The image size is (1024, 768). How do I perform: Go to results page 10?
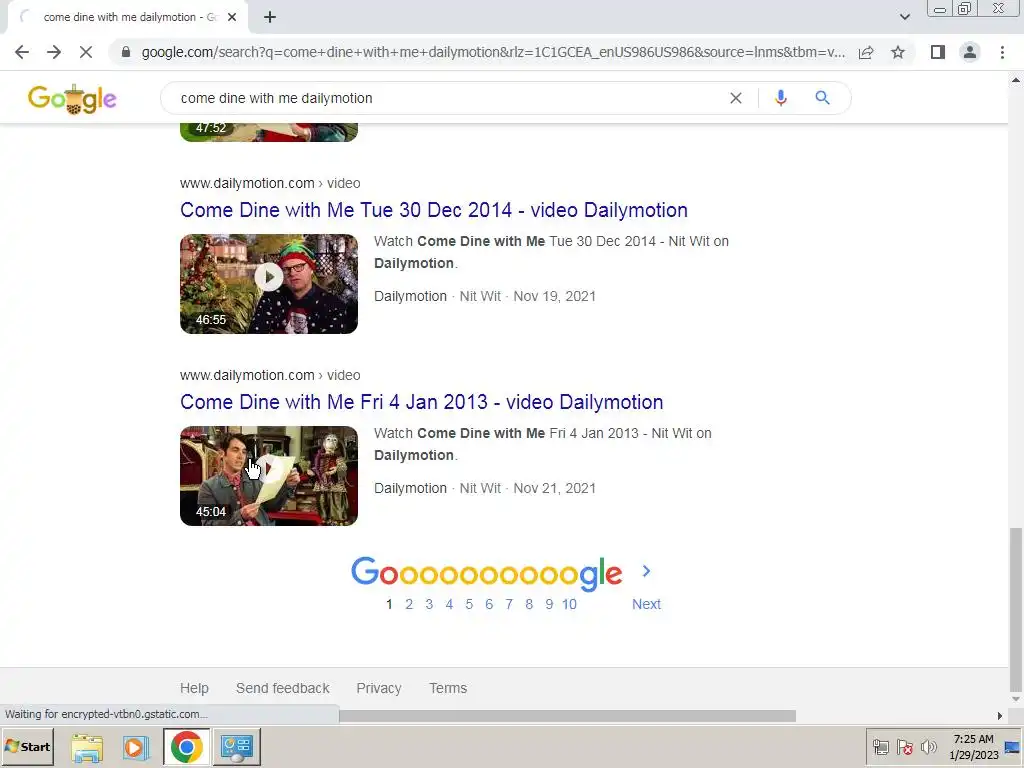(x=569, y=605)
